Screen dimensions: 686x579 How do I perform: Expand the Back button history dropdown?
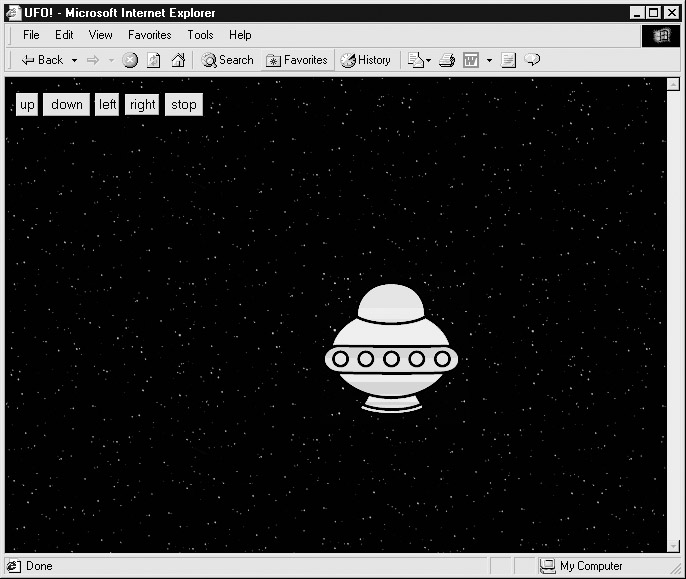[74, 60]
